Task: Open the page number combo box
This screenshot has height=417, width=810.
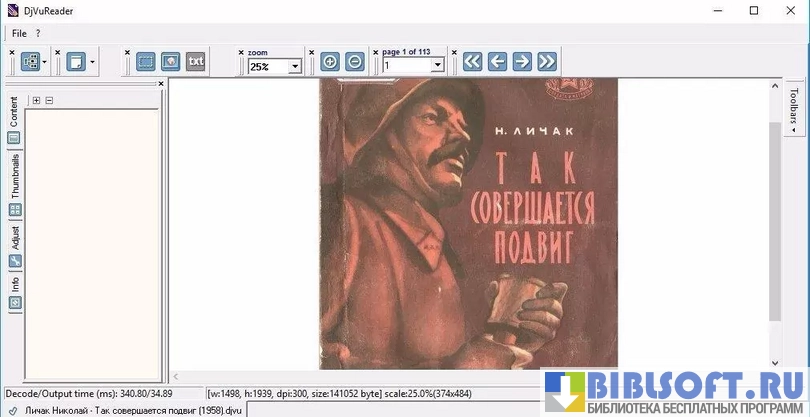Action: 437,67
